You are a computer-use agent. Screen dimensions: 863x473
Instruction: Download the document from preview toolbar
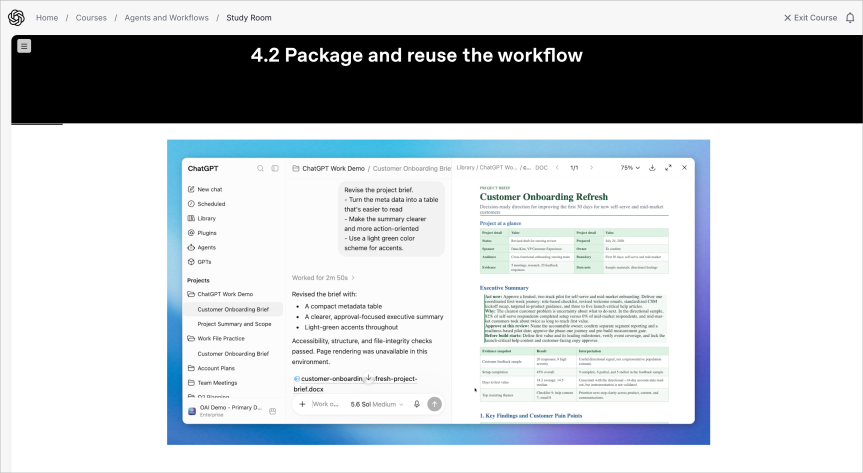click(652, 168)
